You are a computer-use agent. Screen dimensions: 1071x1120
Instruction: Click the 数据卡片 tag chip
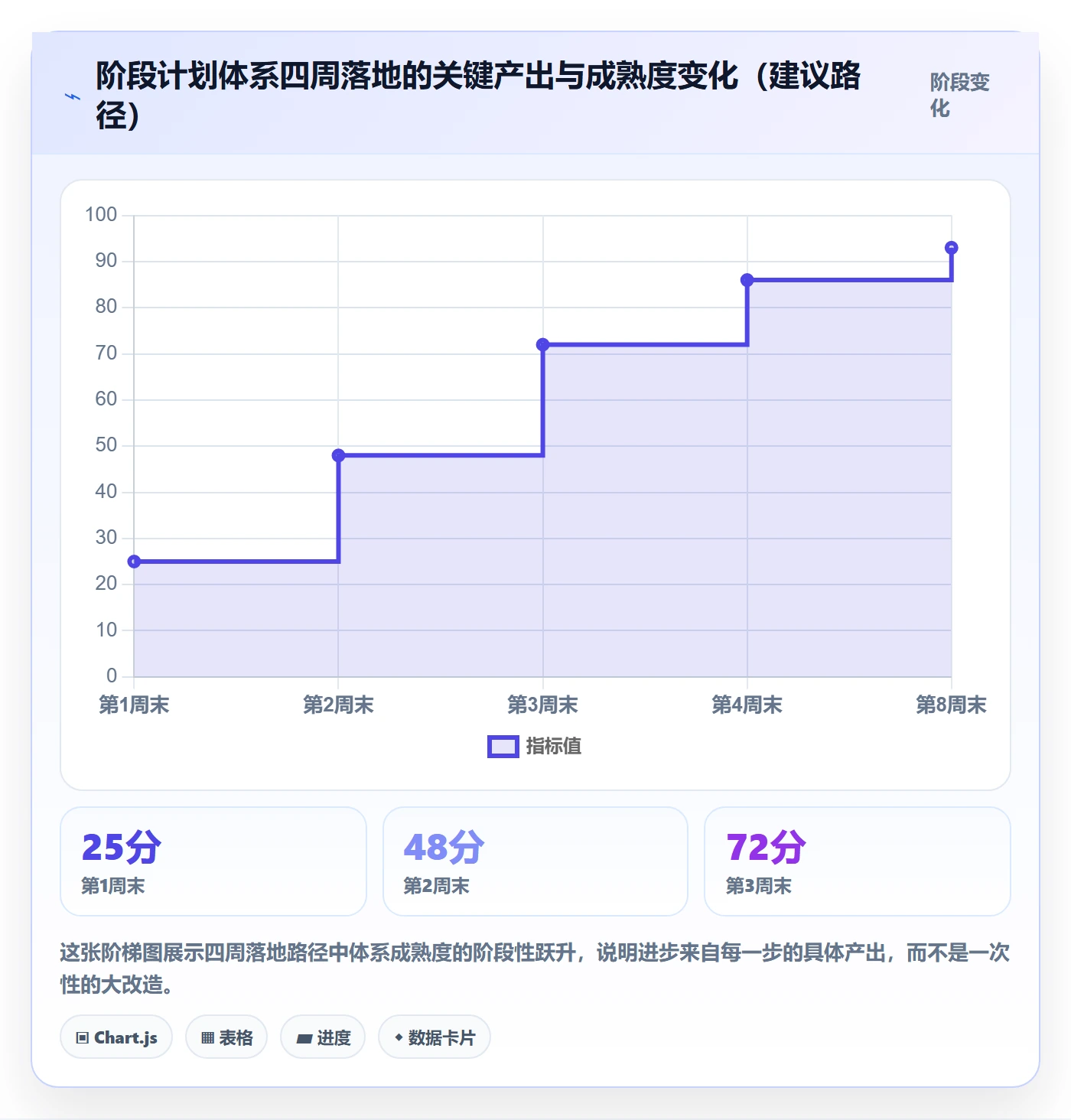(x=435, y=1037)
